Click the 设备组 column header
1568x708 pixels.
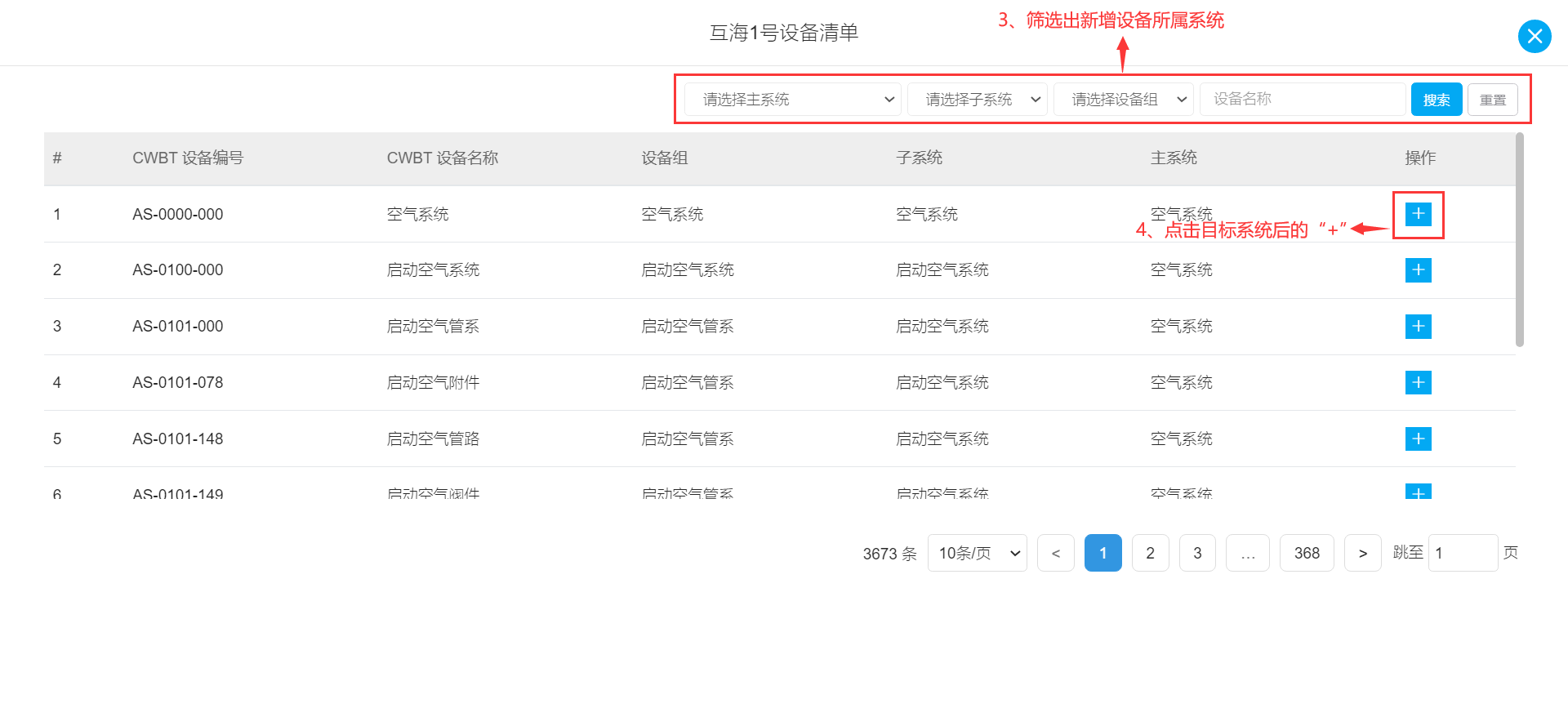(x=665, y=158)
